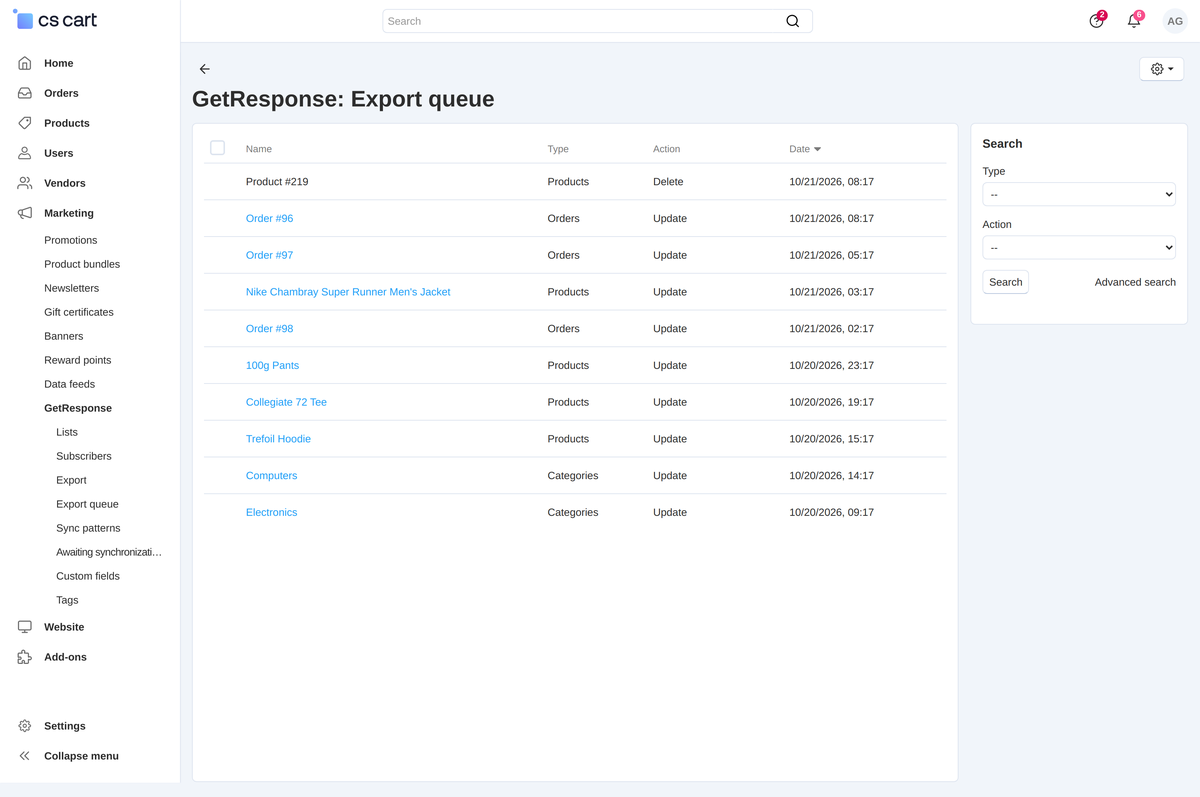Click the Collapse menu double-chevron icon
The width and height of the screenshot is (1200, 797).
pyautogui.click(x=25, y=756)
